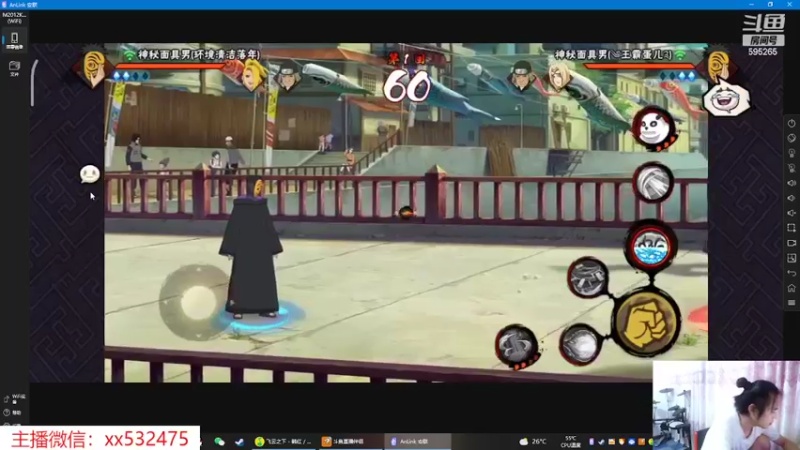Click the Android back arrow icon

click(791, 273)
